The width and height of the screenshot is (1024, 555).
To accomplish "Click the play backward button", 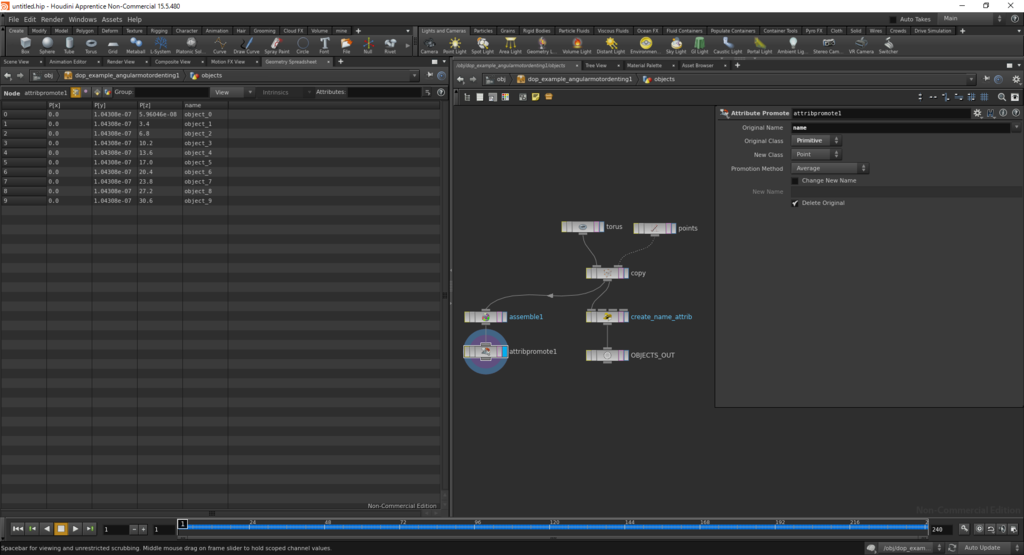I will (46, 529).
